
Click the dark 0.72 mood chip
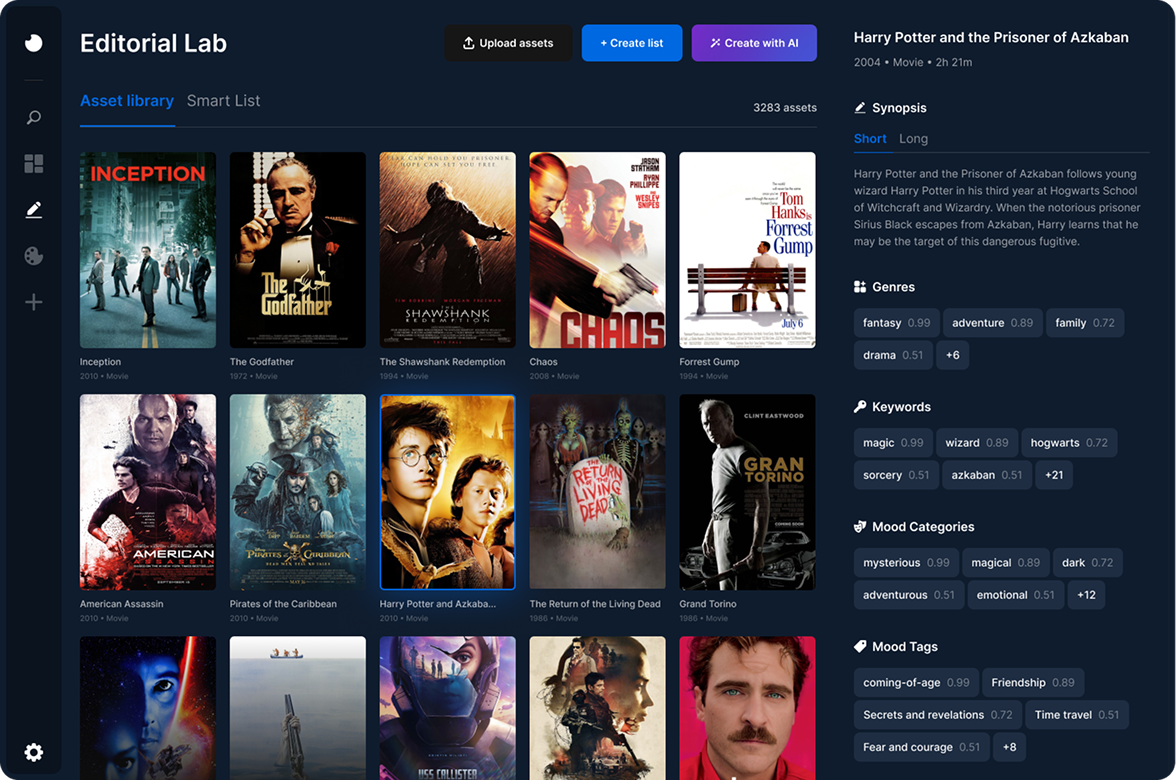[1087, 562]
